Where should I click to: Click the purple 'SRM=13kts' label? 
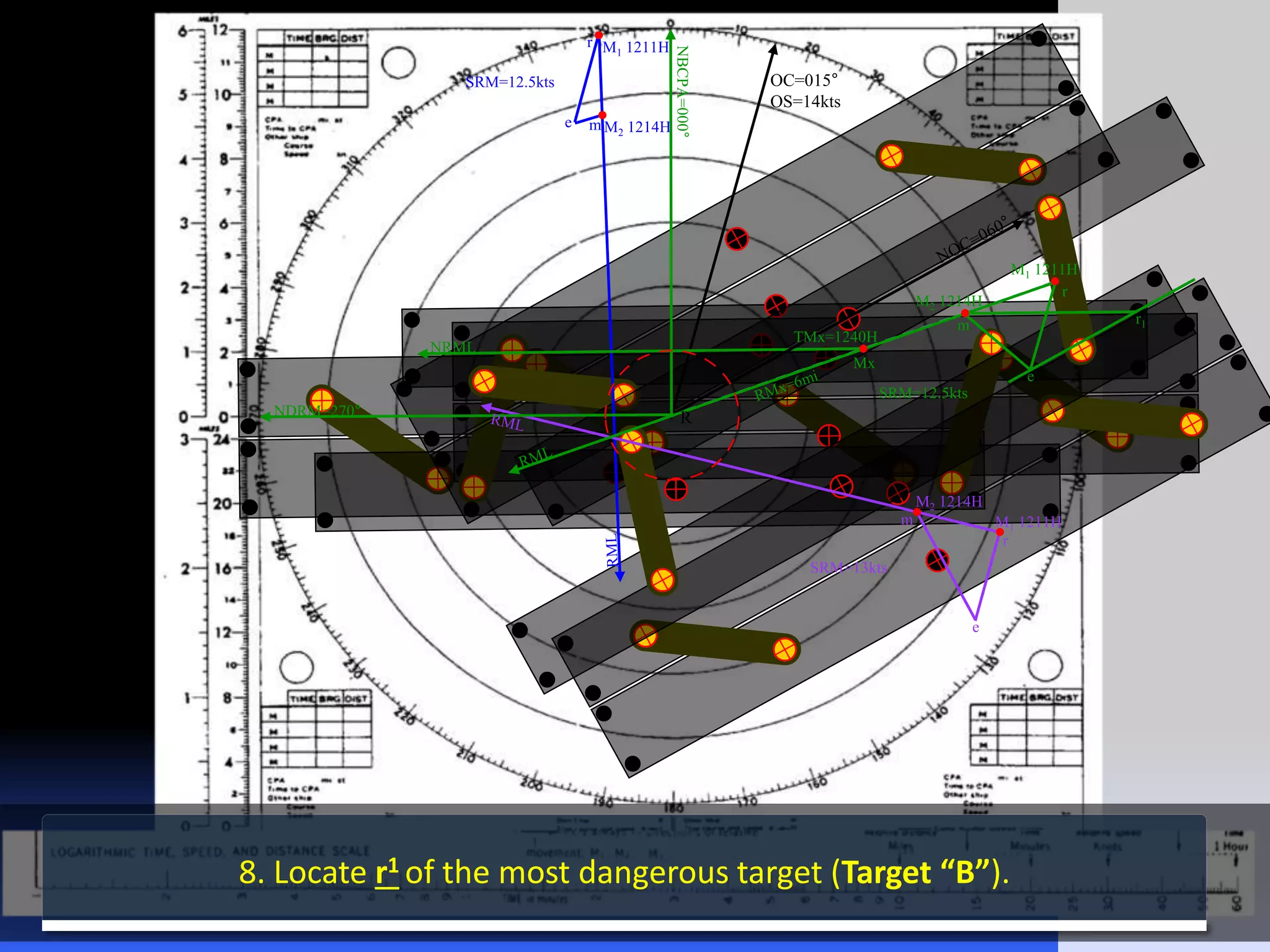point(848,567)
